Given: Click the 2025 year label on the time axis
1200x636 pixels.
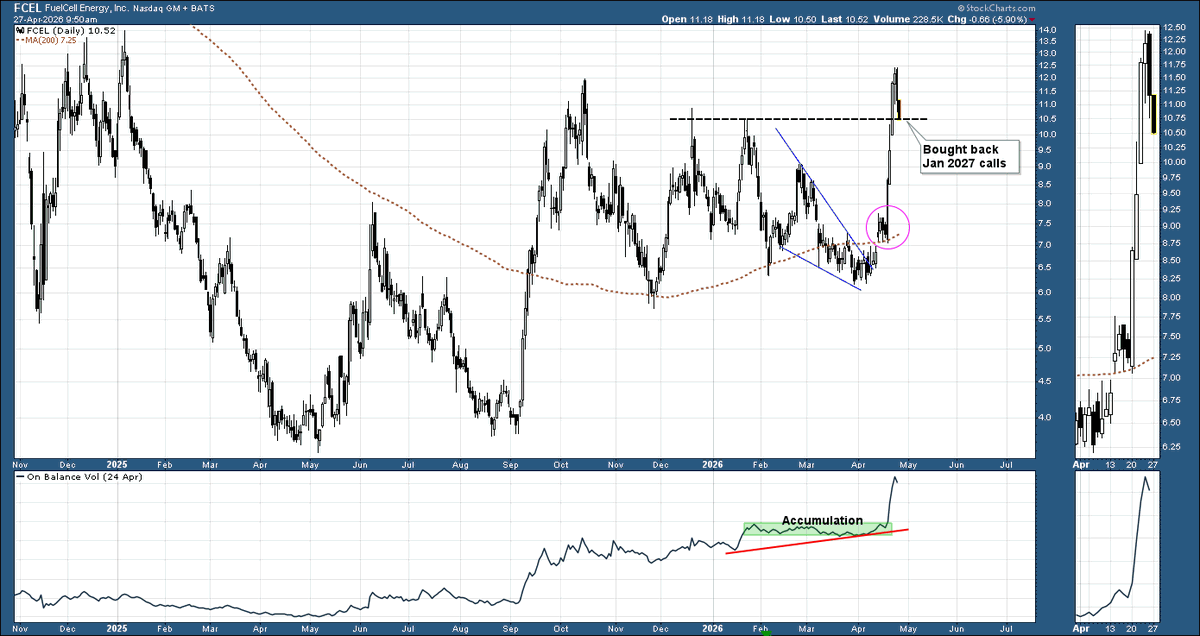Looking at the screenshot, I should [117, 464].
